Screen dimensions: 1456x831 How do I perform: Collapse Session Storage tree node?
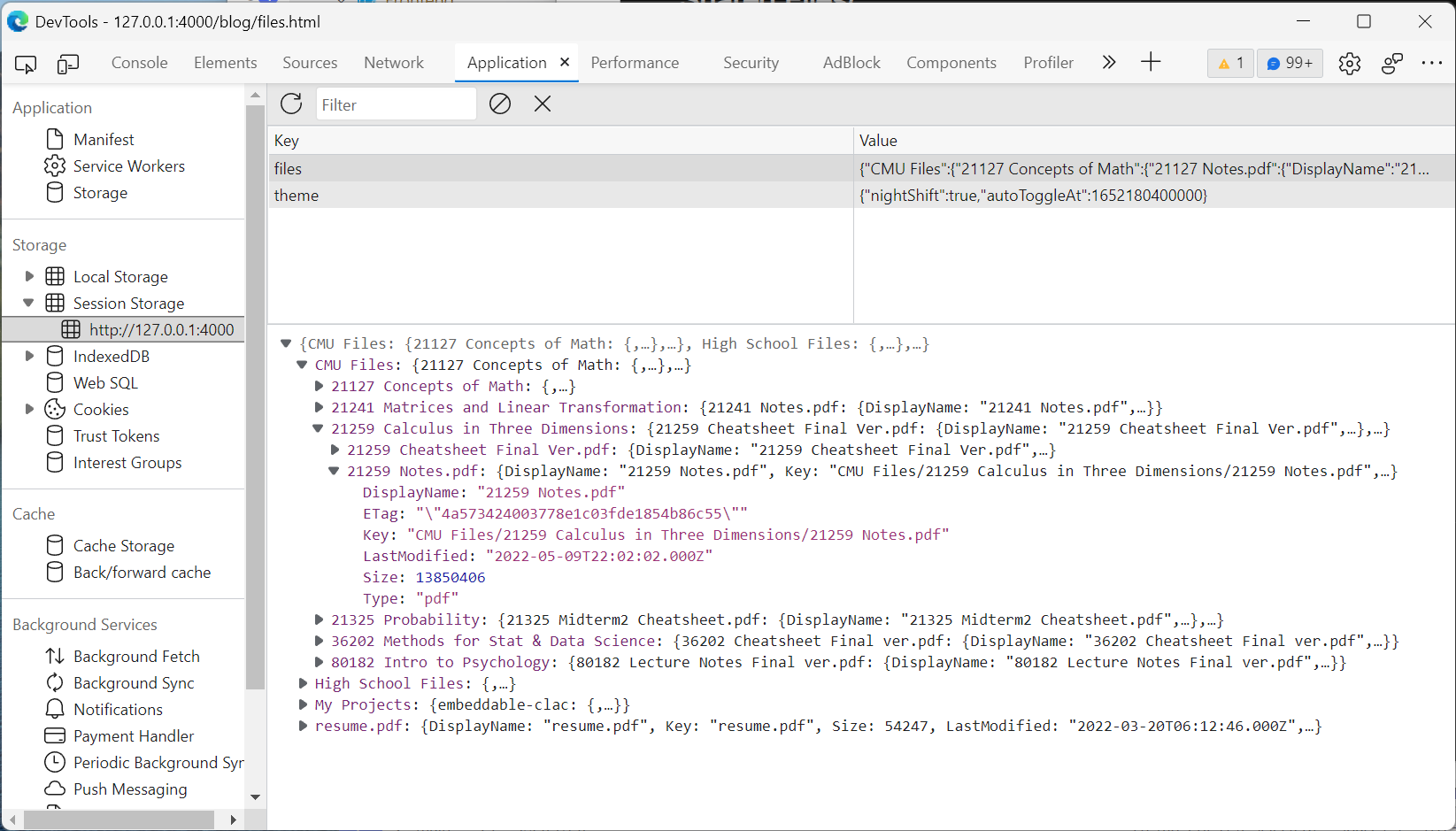(x=29, y=303)
